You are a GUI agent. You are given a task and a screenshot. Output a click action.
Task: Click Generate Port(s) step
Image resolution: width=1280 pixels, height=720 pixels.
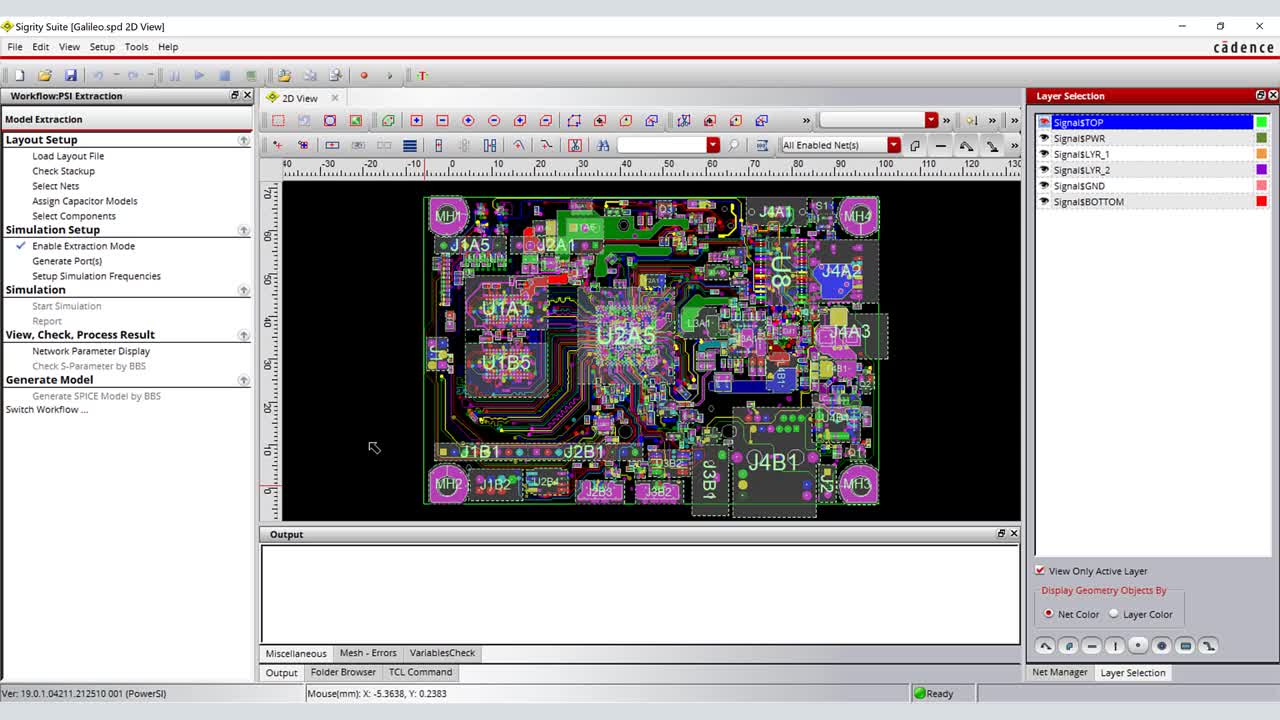pos(67,261)
